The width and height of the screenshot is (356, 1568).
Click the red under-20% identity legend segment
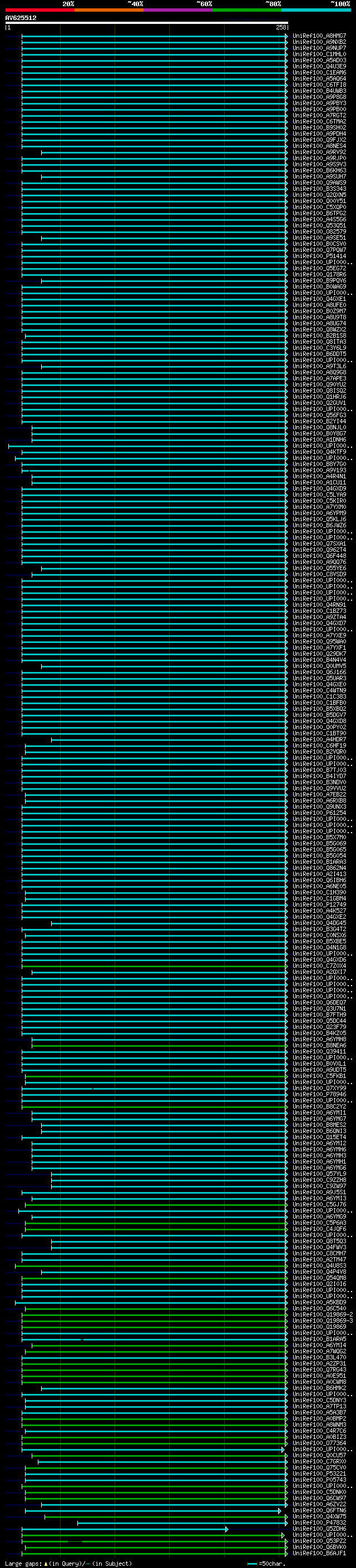tap(39, 10)
